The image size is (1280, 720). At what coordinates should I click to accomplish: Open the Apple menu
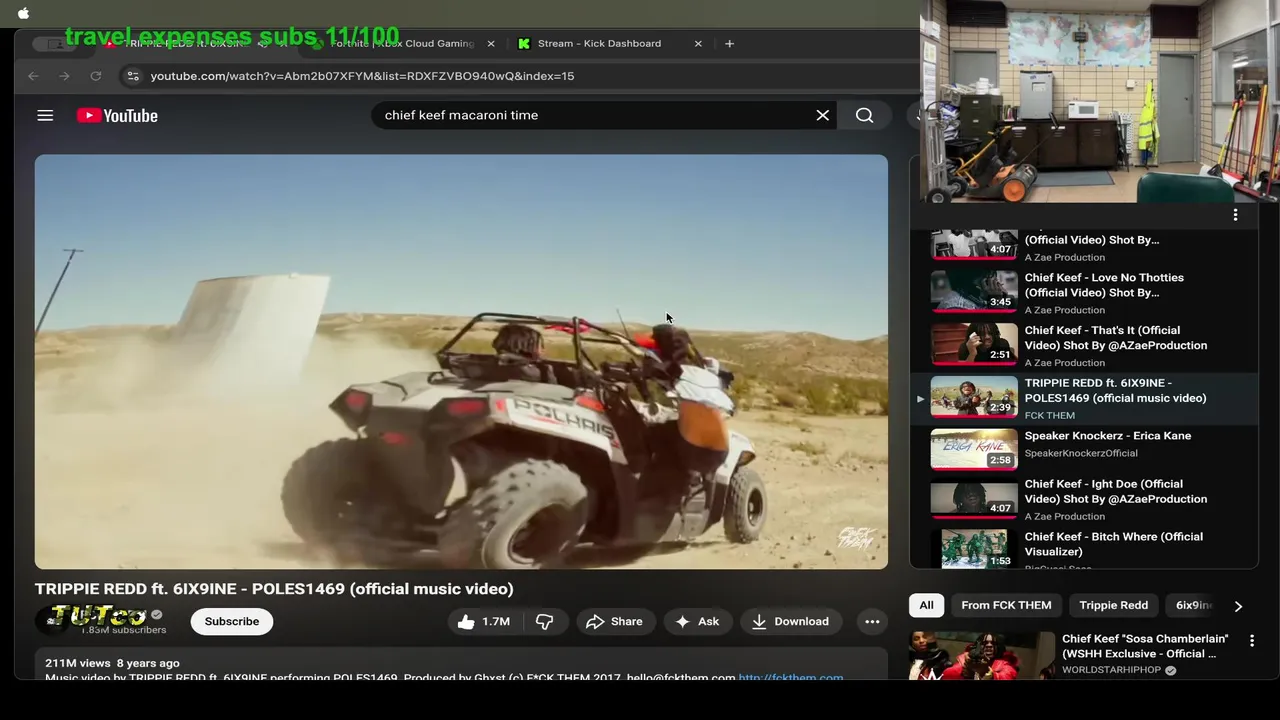click(x=24, y=13)
